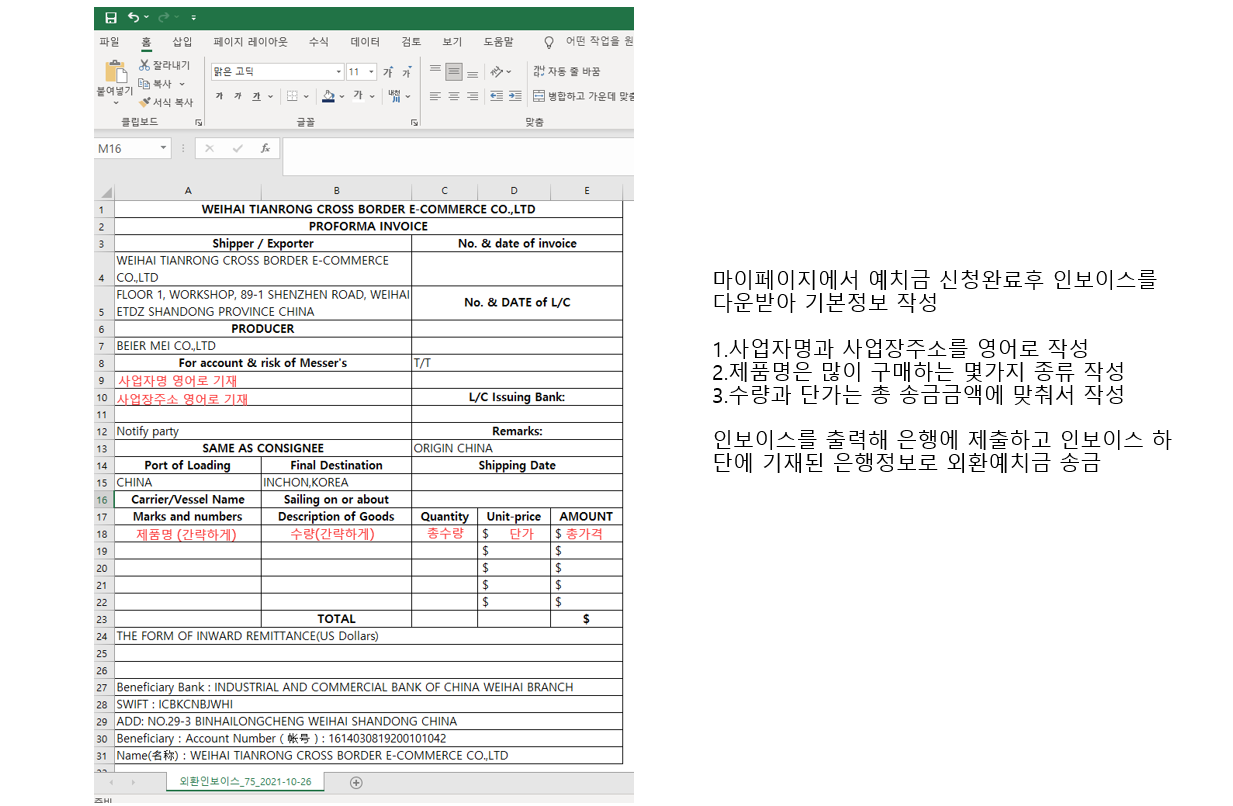Viewport: 1233px width, 806px height.
Task: Click 병합하고 가운데 맞춤 merge and center
Action: (583, 96)
